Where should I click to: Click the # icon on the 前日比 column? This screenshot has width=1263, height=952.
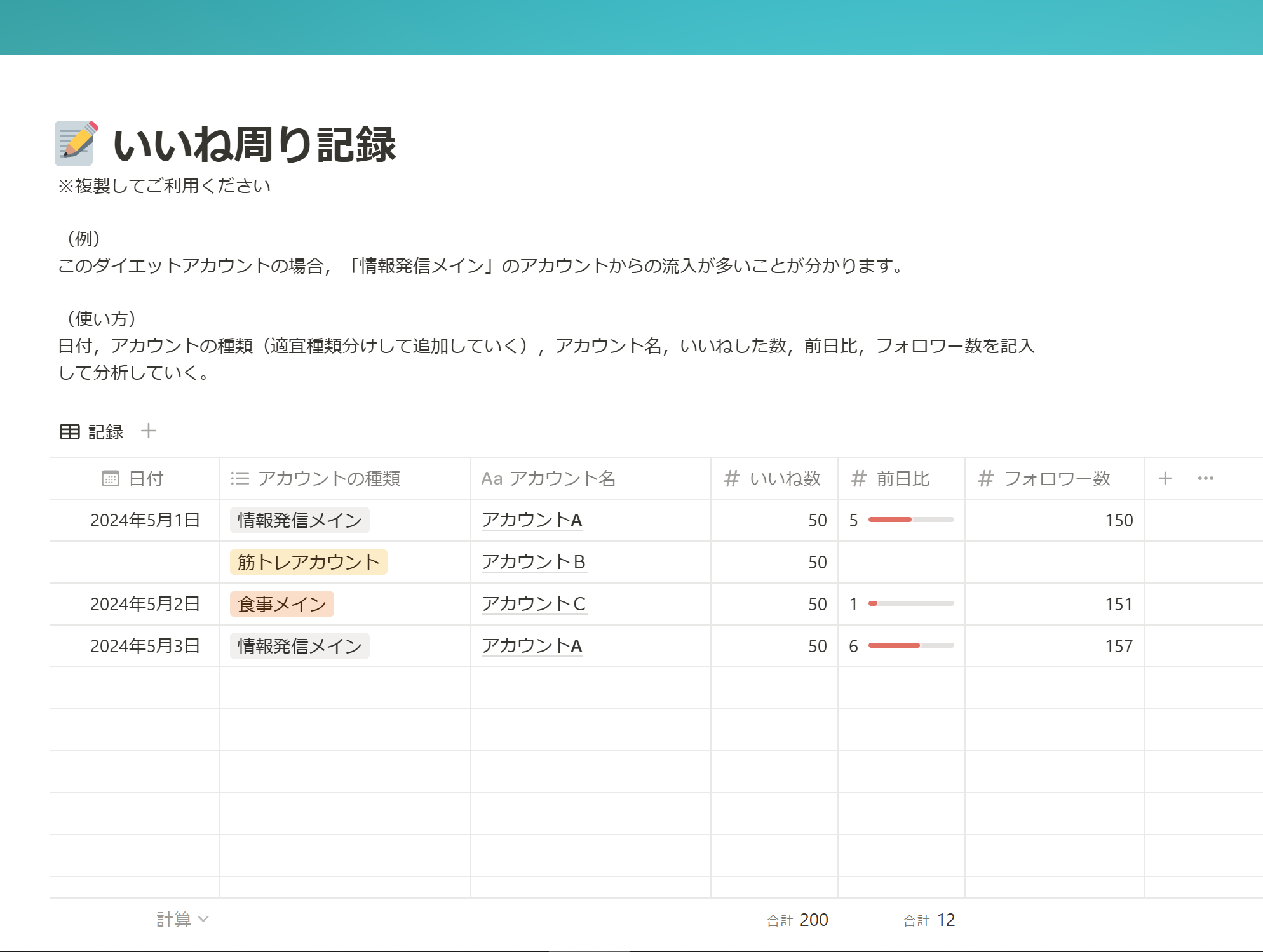(859, 479)
